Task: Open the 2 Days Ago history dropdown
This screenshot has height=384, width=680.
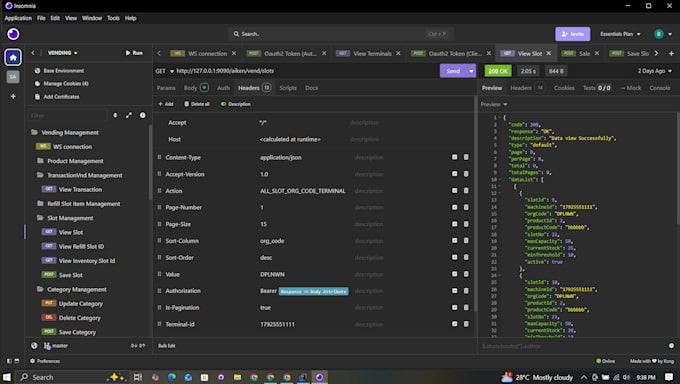Action: 654,71
